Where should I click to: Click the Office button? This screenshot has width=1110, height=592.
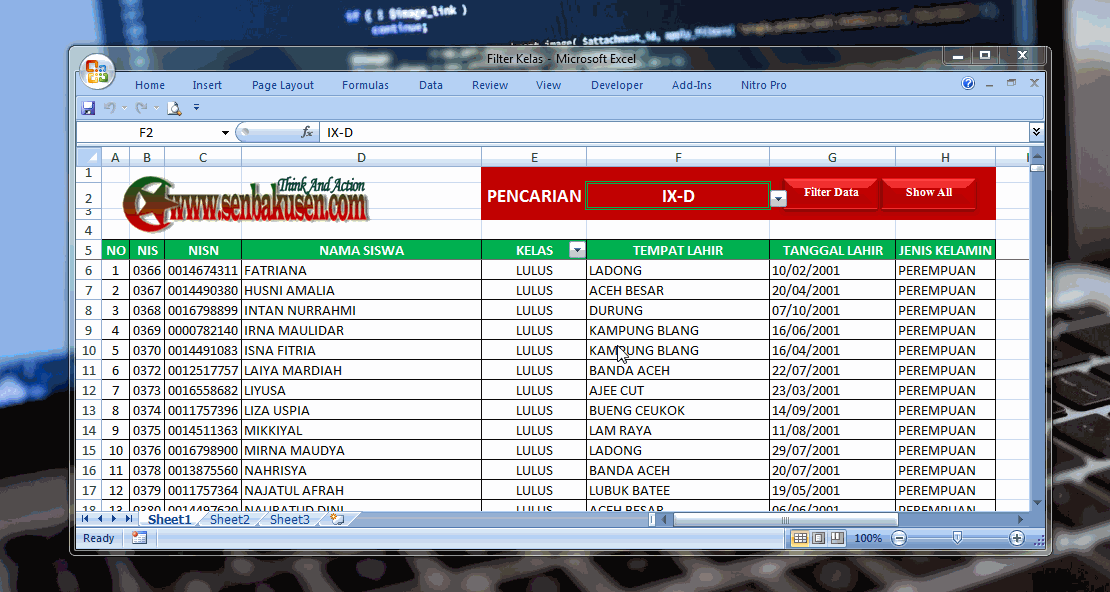click(96, 72)
